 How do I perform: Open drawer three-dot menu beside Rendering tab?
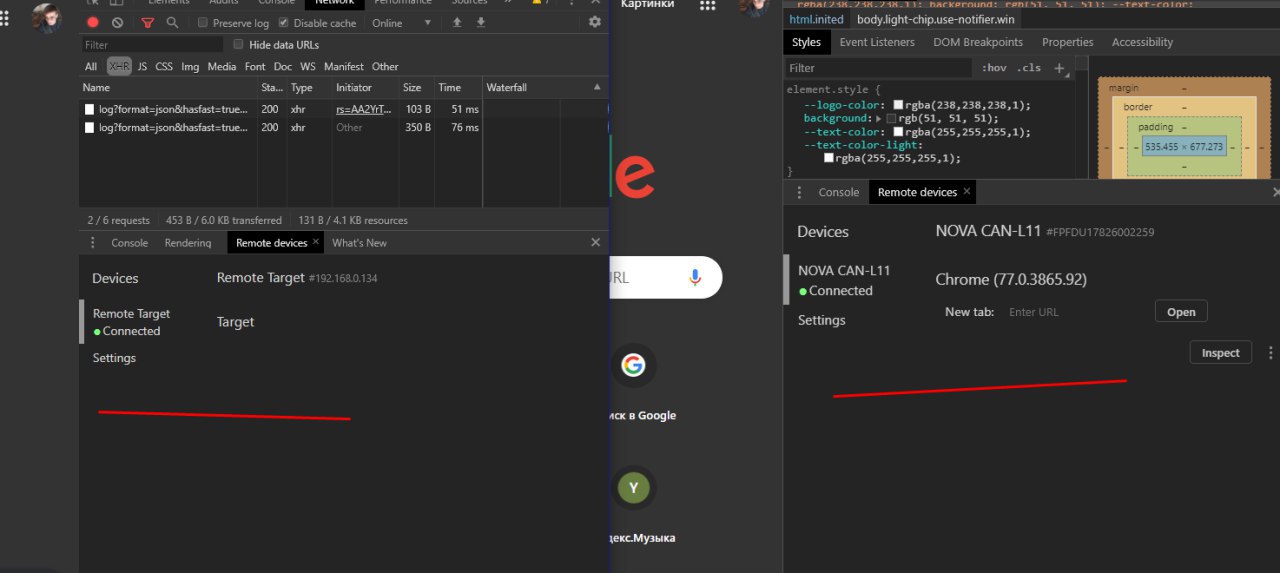(x=93, y=243)
